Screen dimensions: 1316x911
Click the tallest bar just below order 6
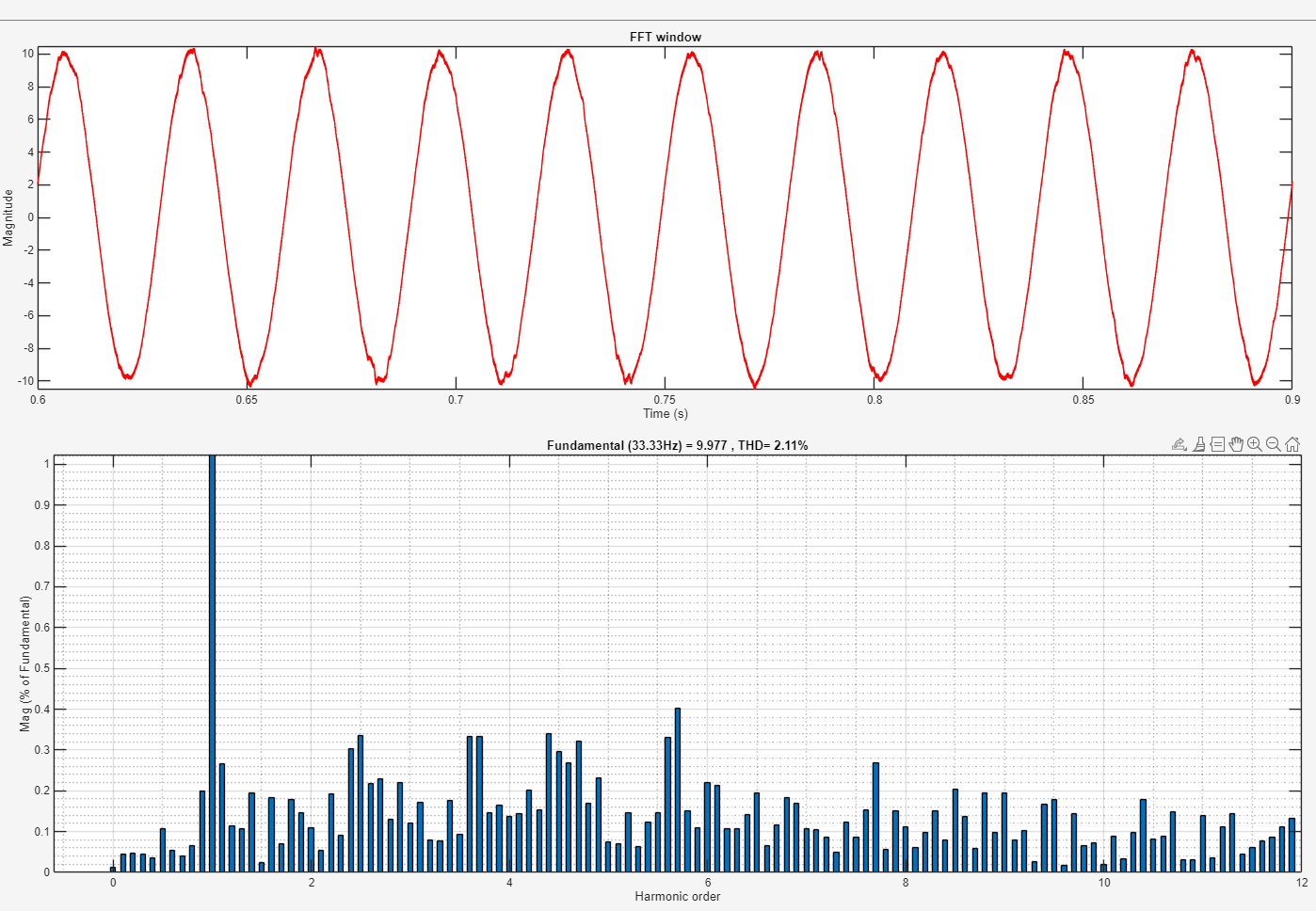pos(678,790)
